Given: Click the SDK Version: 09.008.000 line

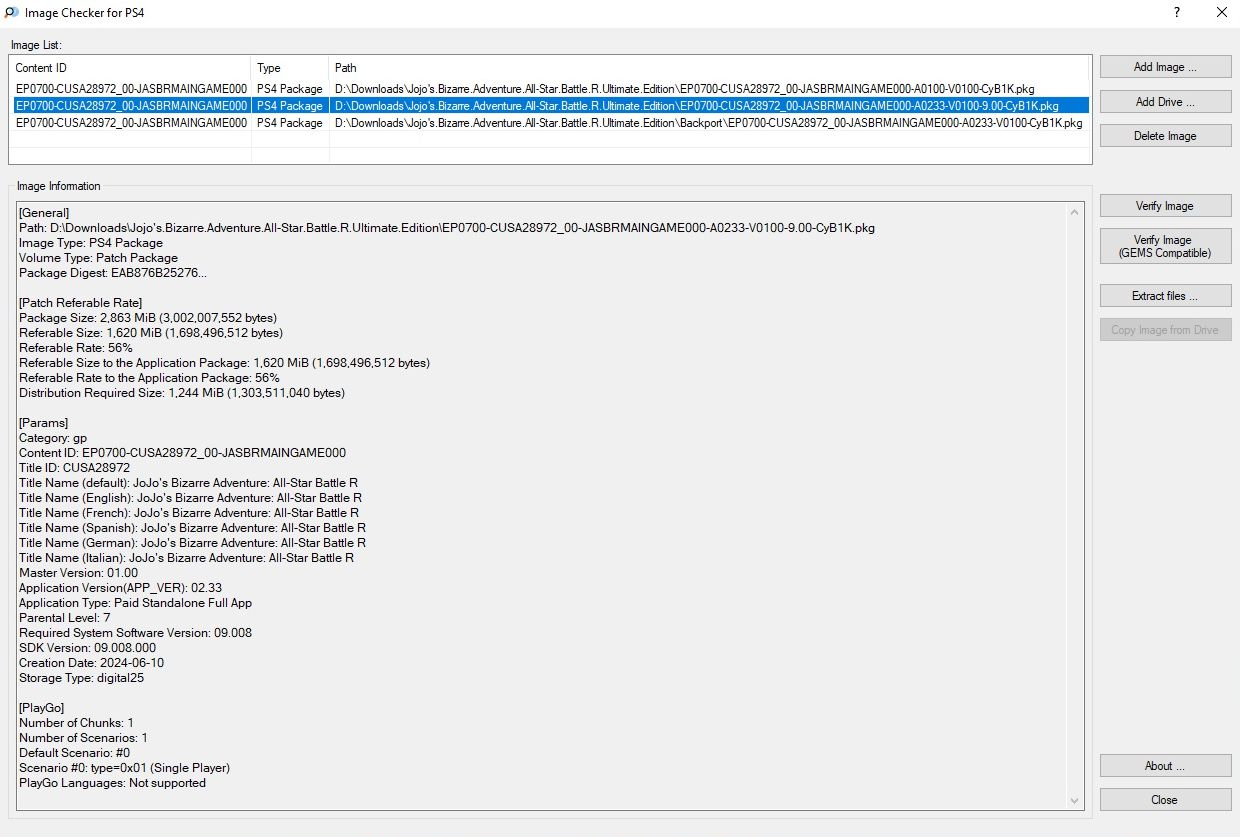Looking at the screenshot, I should tap(87, 648).
